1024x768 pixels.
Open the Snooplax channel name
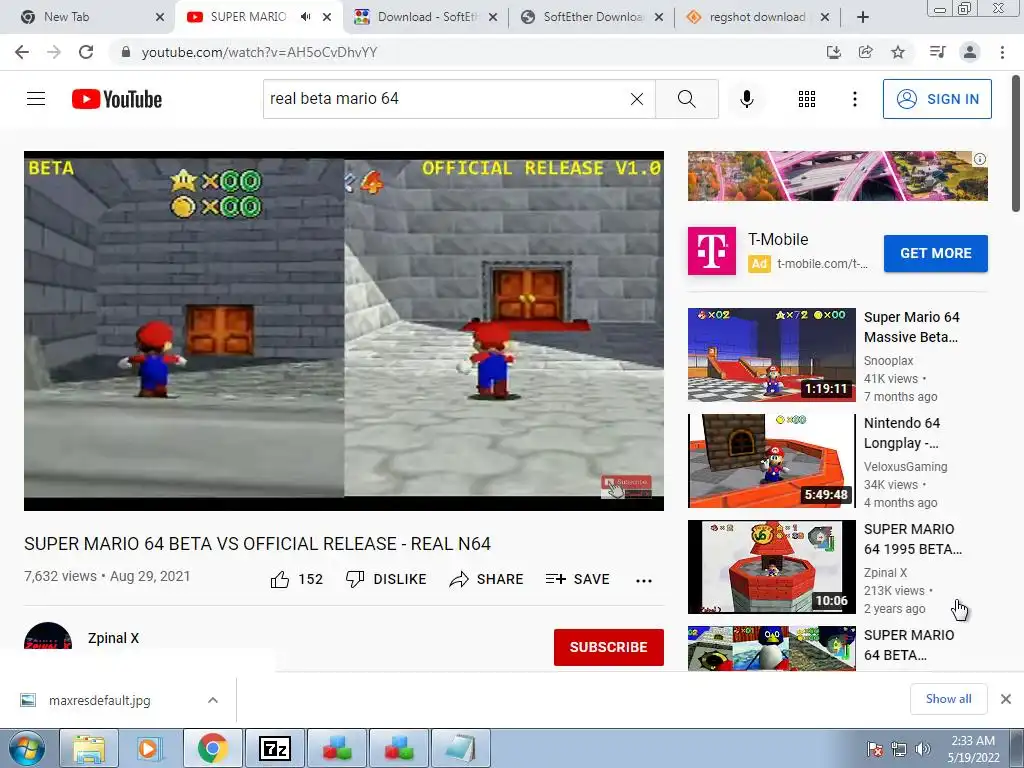pyautogui.click(x=888, y=360)
